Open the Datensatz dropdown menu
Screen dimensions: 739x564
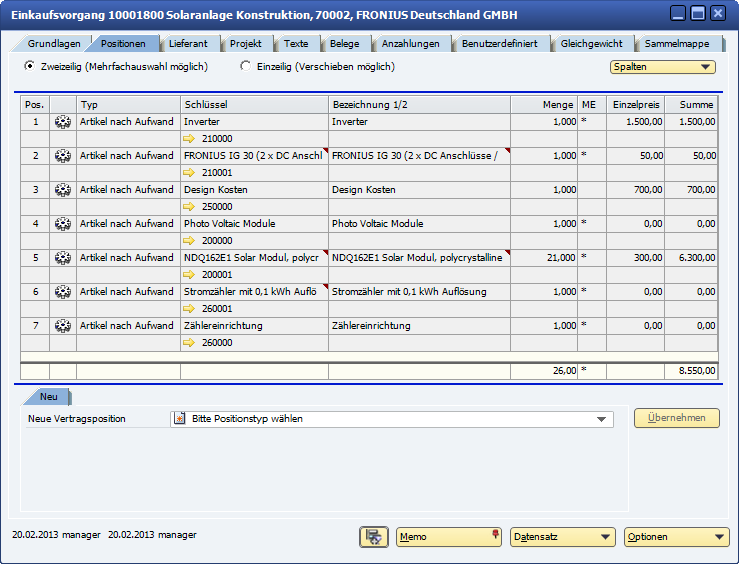click(x=562, y=537)
